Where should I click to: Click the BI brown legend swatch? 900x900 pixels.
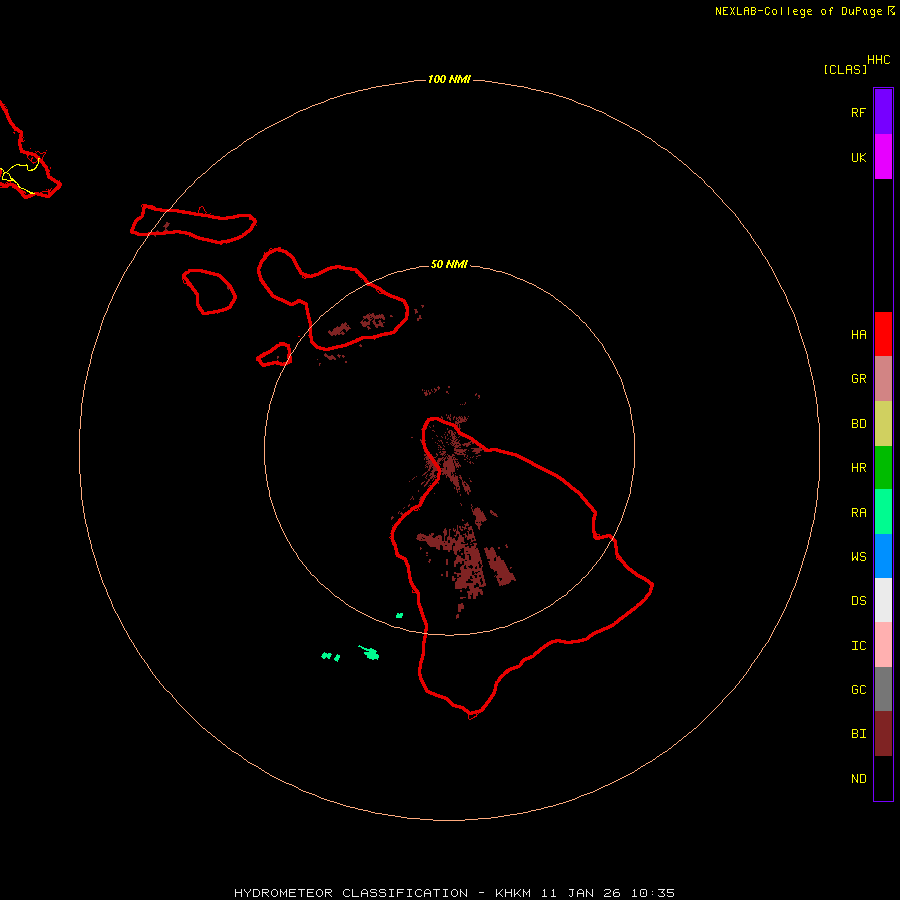pyautogui.click(x=883, y=734)
